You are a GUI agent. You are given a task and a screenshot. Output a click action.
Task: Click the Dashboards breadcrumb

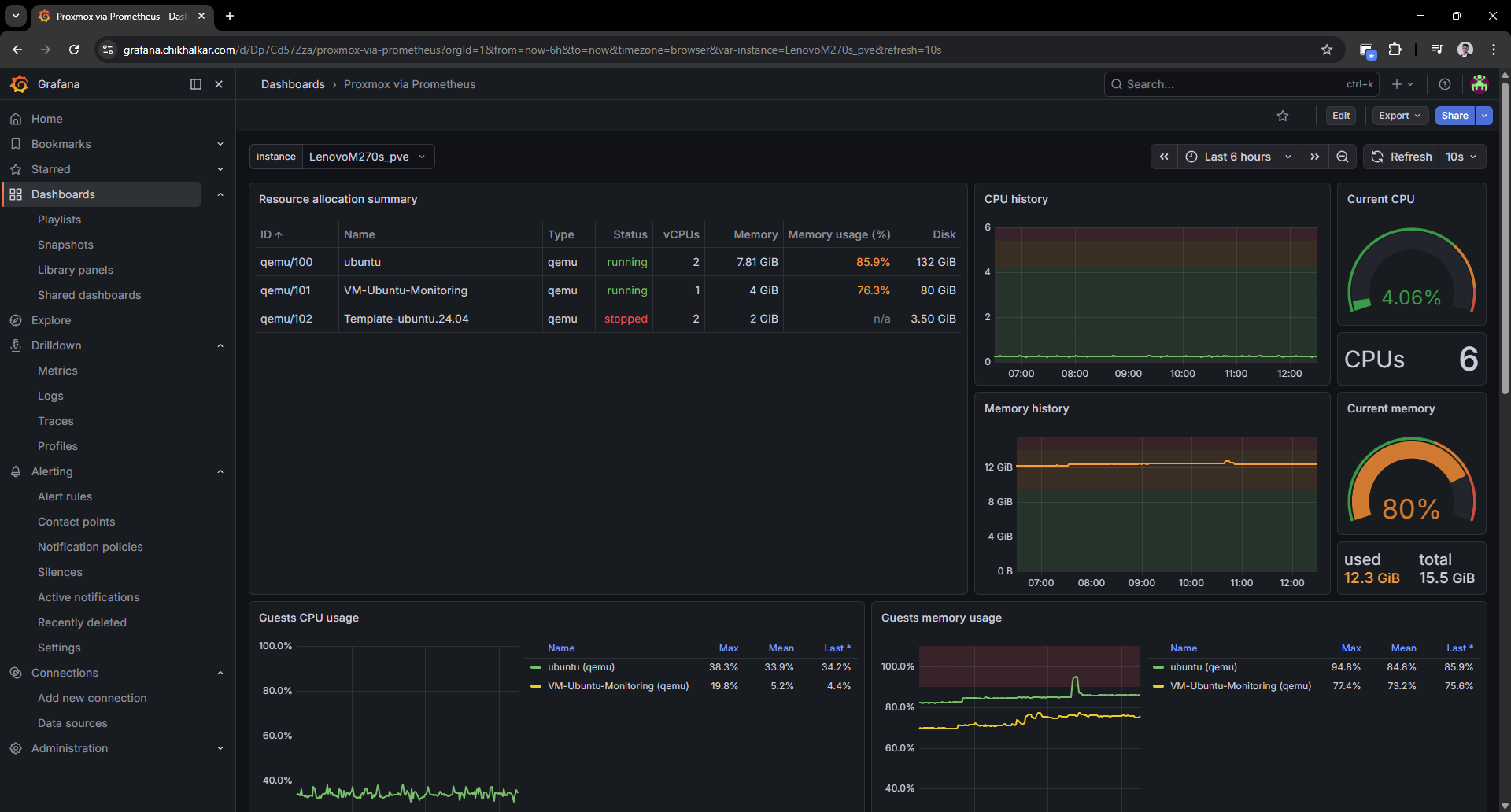pyautogui.click(x=293, y=84)
